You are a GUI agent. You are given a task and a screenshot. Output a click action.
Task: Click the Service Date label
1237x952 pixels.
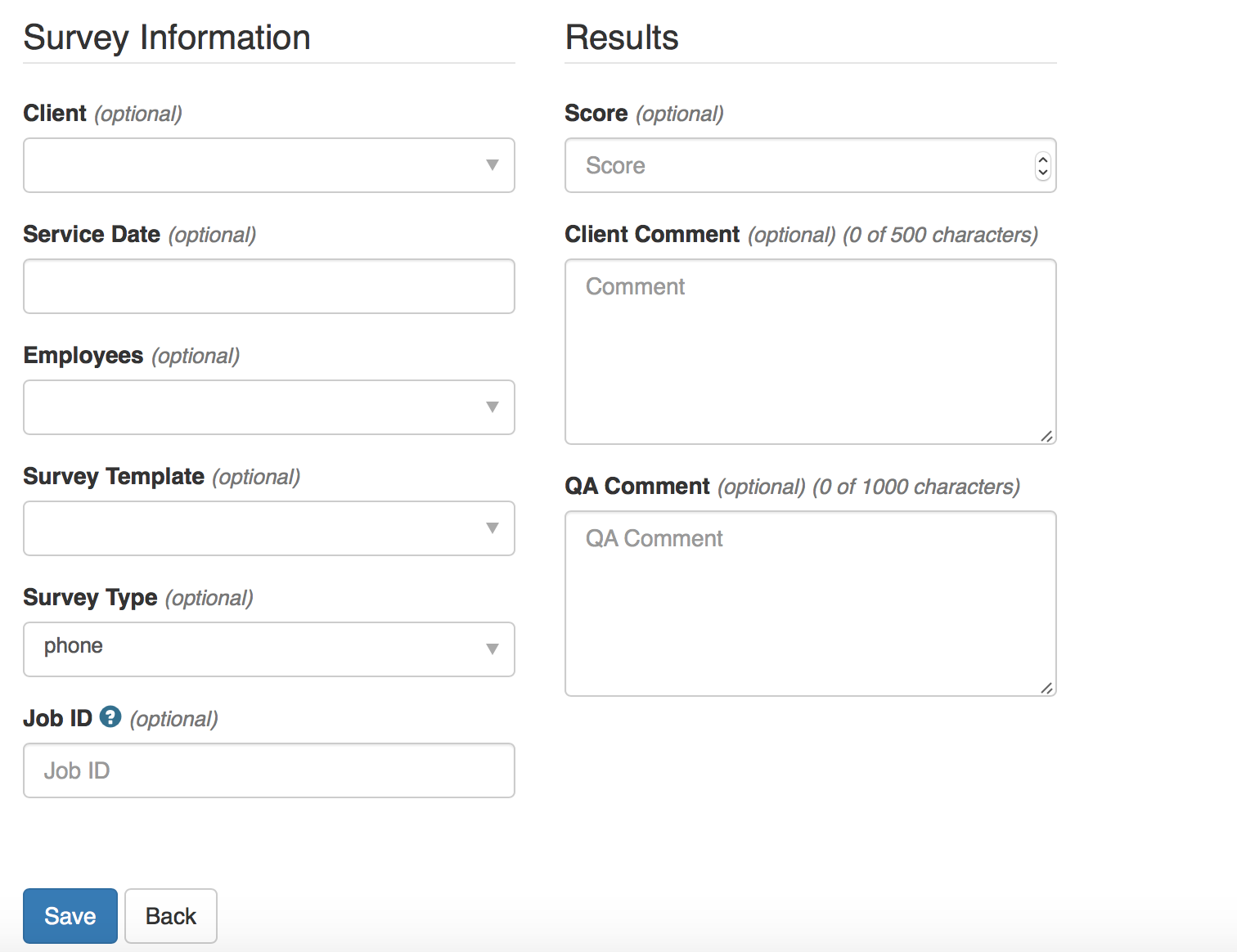92,234
